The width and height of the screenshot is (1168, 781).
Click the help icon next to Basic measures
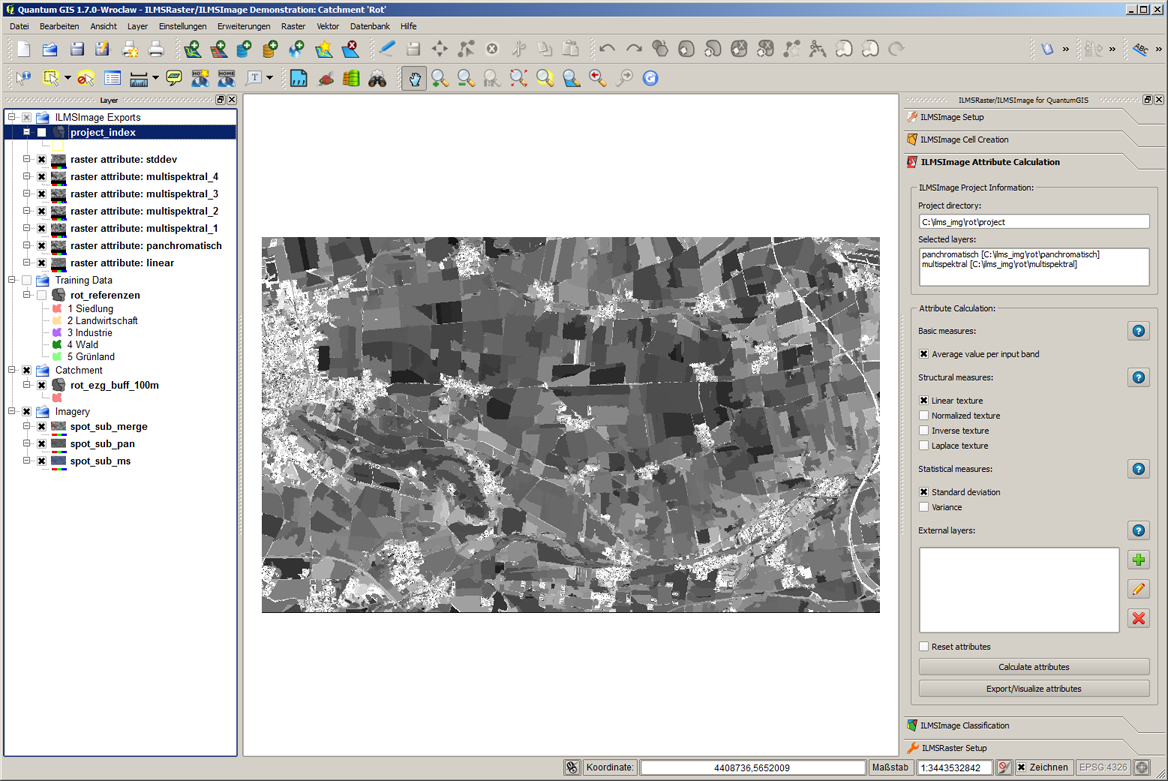click(1138, 331)
